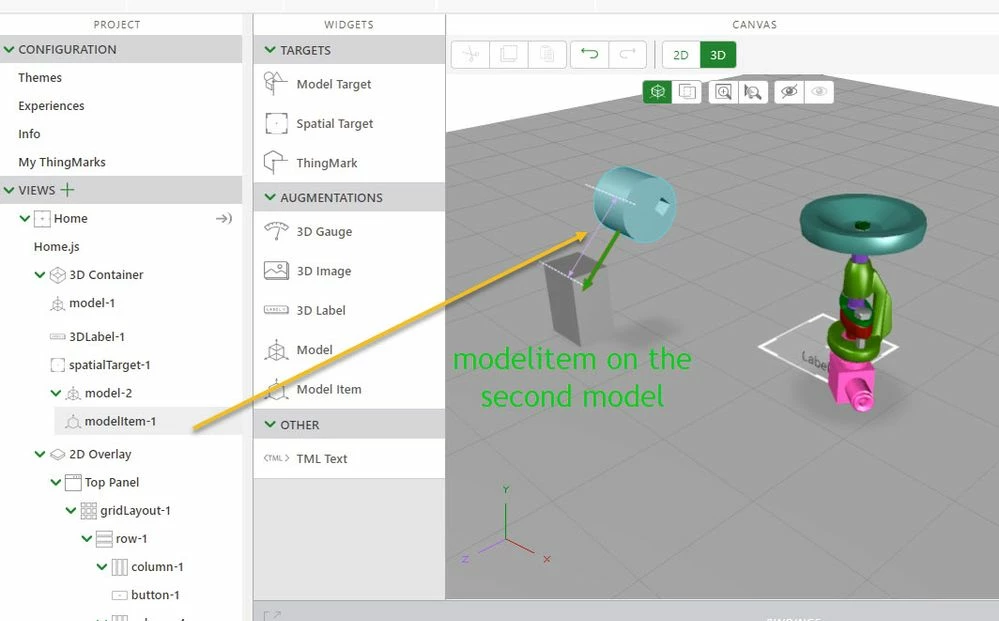Select 3DLabel-1 in project tree
The image size is (999, 621).
click(x=97, y=336)
